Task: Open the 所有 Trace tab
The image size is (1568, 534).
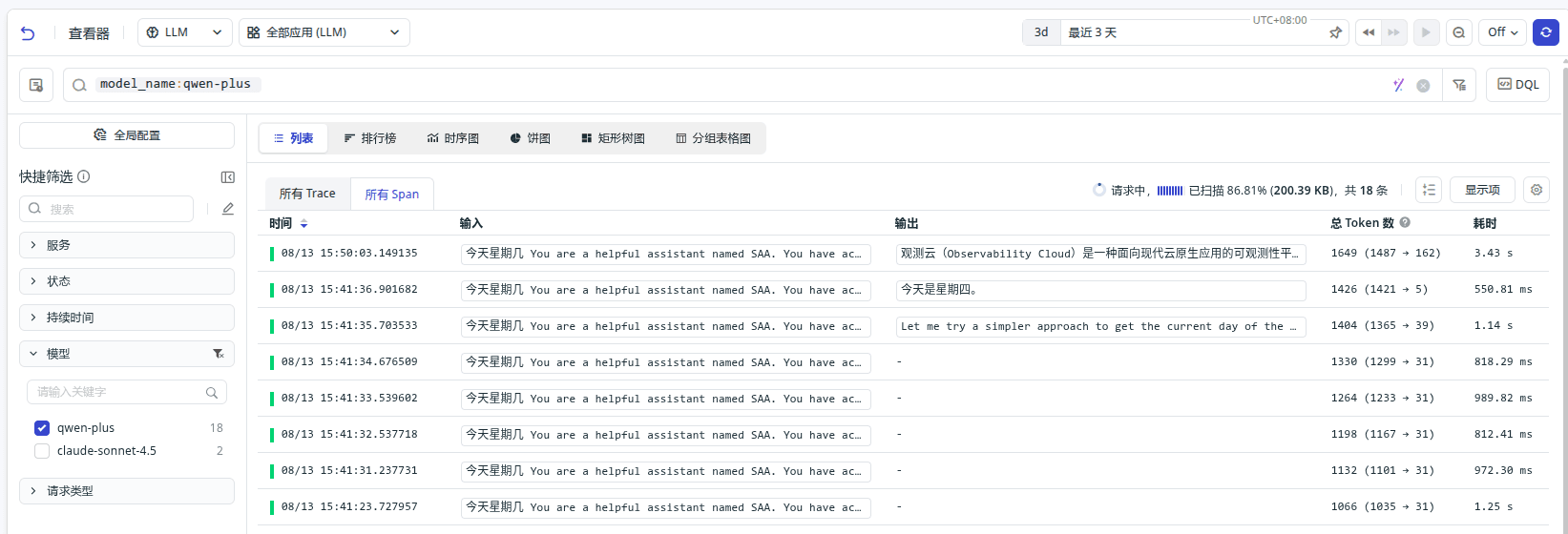Action: 307,194
